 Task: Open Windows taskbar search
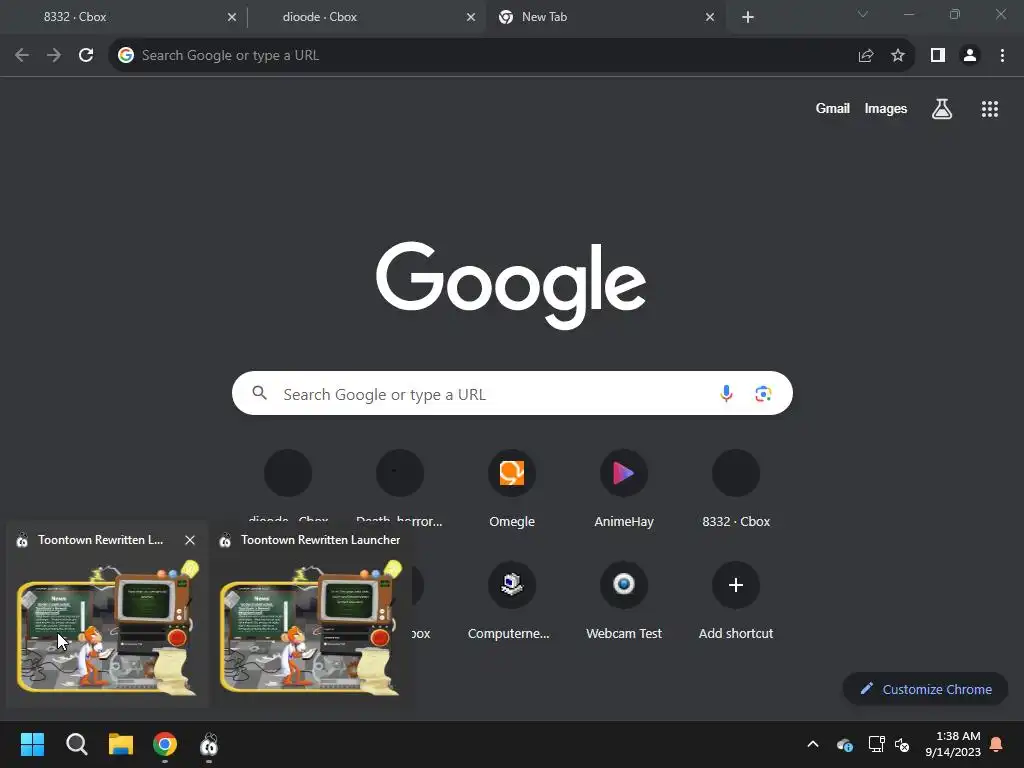point(76,744)
